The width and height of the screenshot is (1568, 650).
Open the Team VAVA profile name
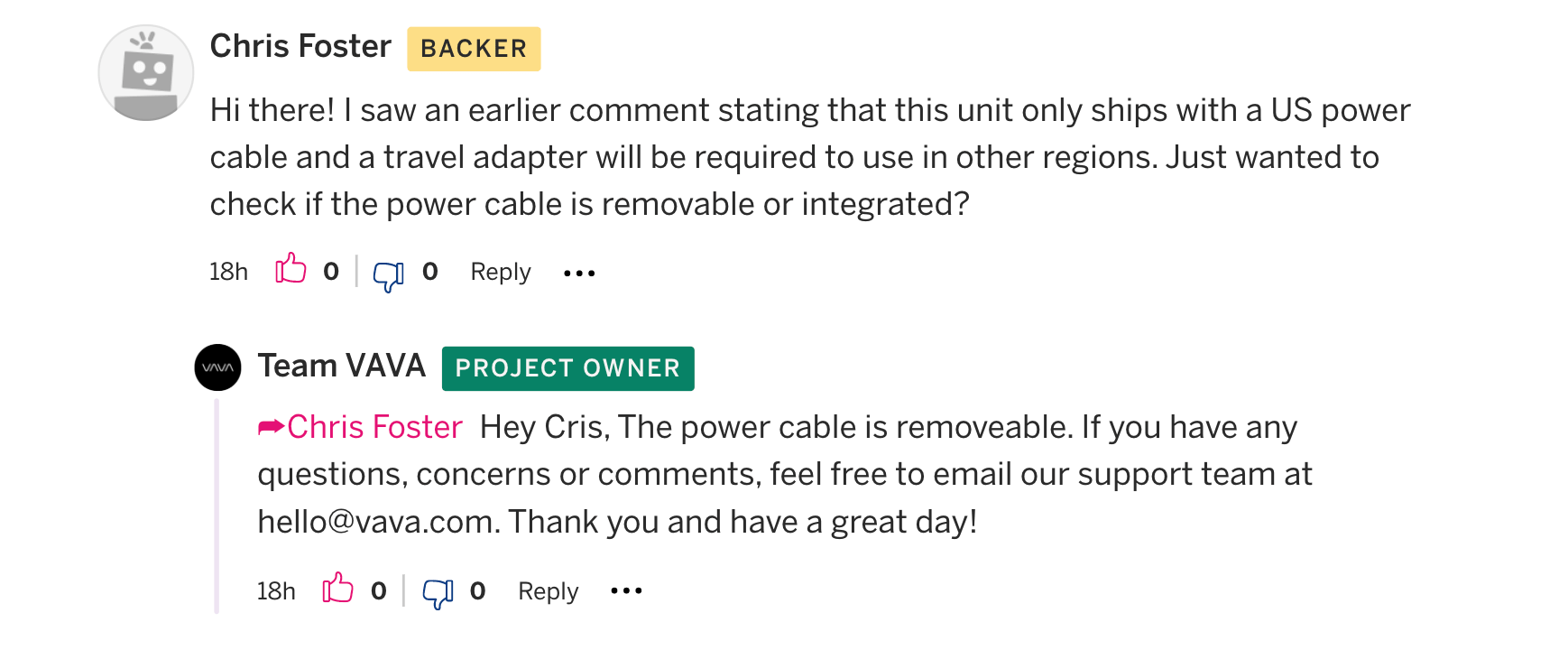[341, 366]
